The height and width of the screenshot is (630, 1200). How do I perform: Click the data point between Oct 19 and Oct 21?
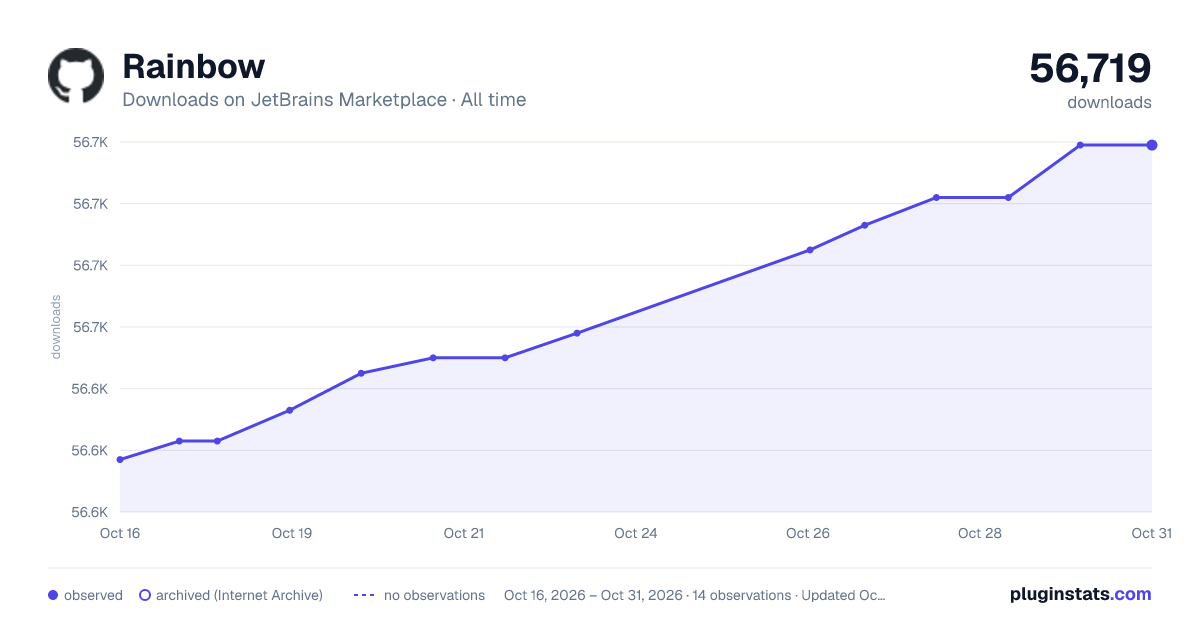(x=361, y=373)
